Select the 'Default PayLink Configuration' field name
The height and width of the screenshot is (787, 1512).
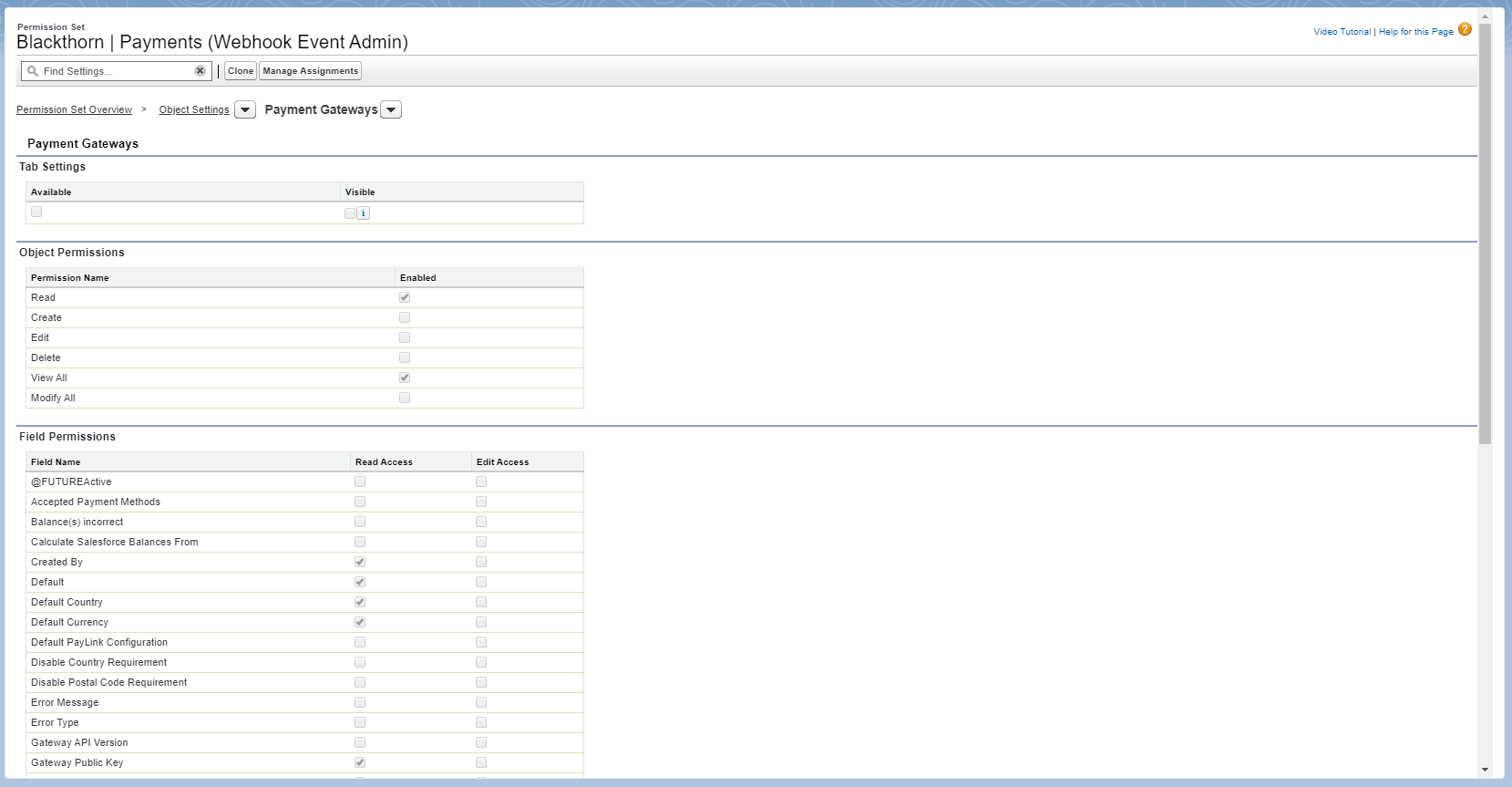(x=99, y=642)
